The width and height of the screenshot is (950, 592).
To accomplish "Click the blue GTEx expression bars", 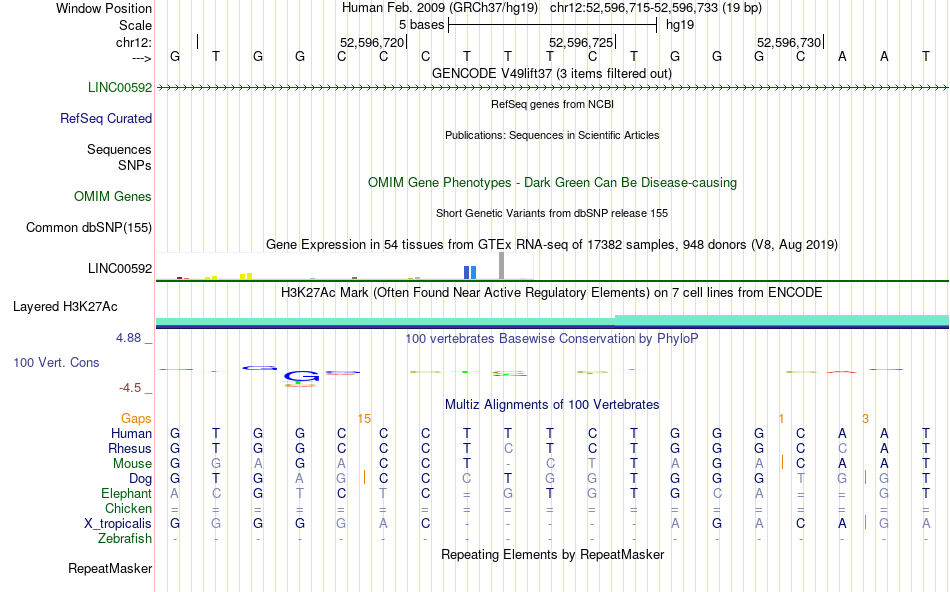I will 470,273.
